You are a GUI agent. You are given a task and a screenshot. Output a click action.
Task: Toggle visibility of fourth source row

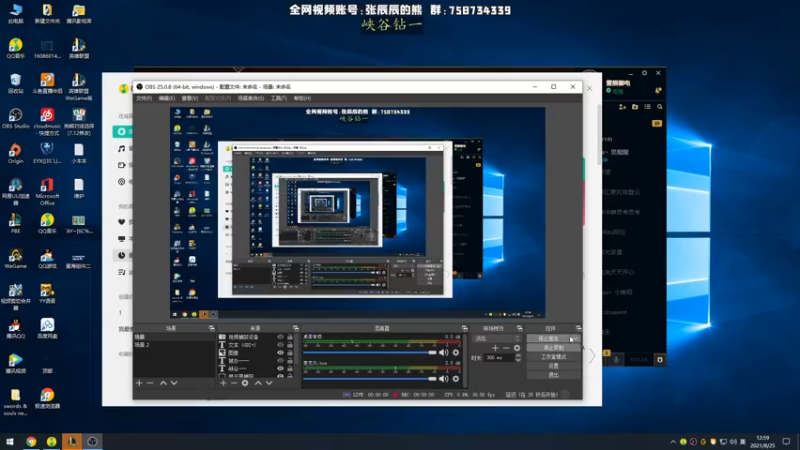point(280,360)
